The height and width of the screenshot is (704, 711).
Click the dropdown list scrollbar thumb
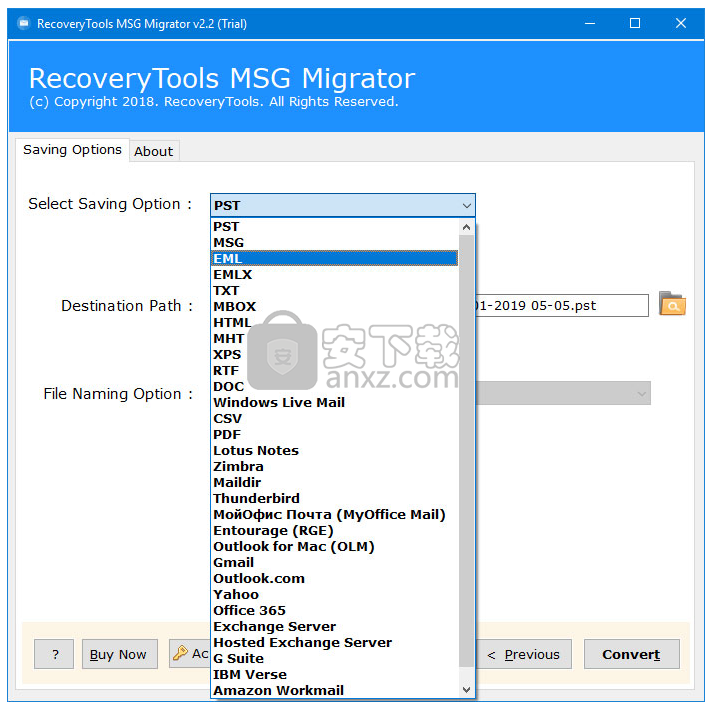click(466, 451)
